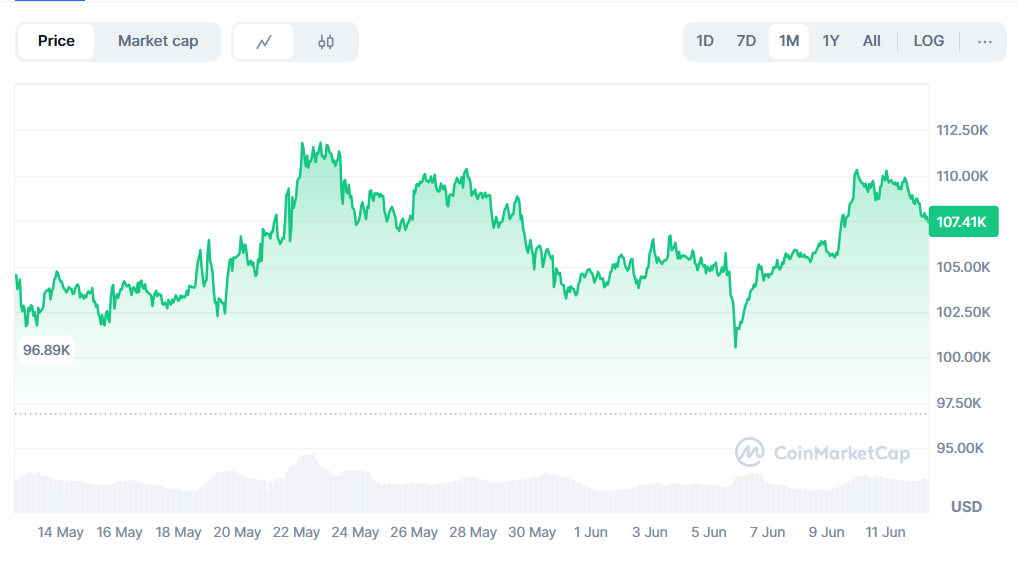Viewport: 1018px width, 569px height.
Task: Click the 5 Jun date on the axis
Action: (x=708, y=533)
